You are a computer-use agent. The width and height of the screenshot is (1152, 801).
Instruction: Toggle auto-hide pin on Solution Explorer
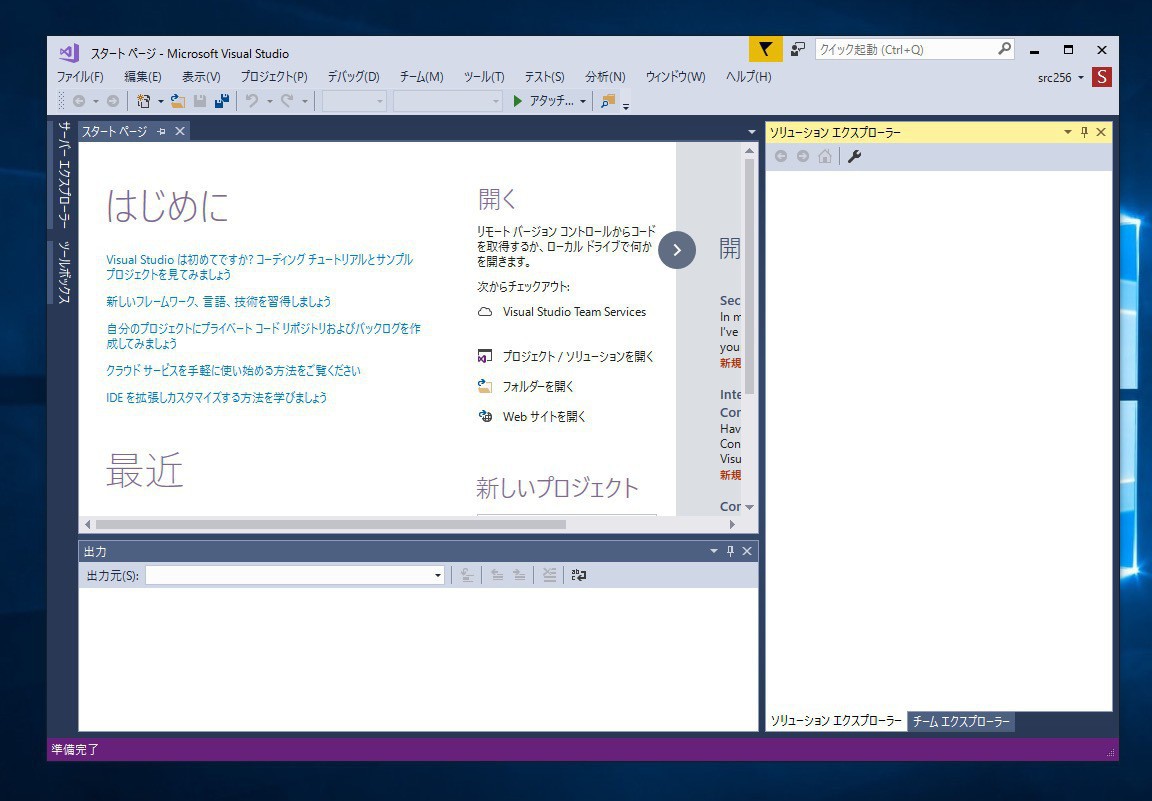1084,132
